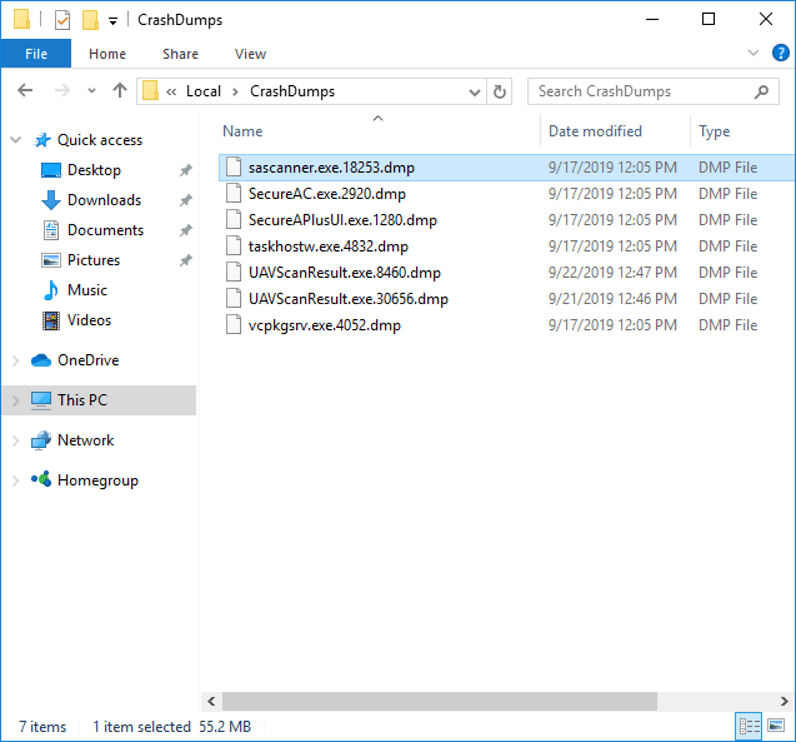The width and height of the screenshot is (796, 742).
Task: Select file UAVScanResult.exe.8460.dmp
Action: 344,273
